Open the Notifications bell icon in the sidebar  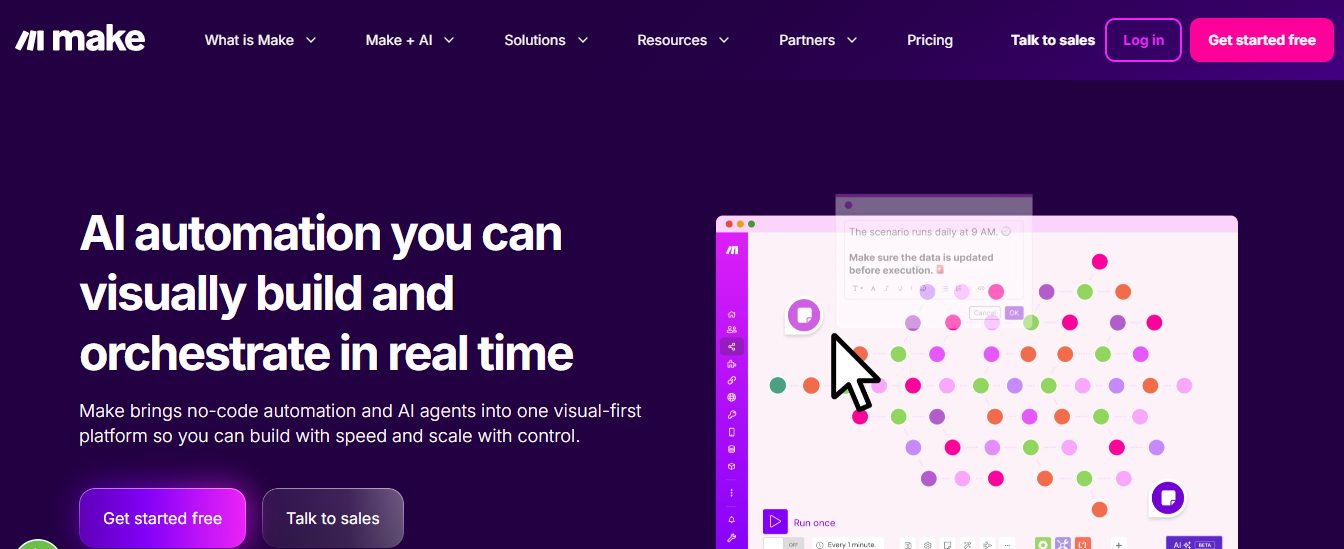pyautogui.click(x=732, y=520)
